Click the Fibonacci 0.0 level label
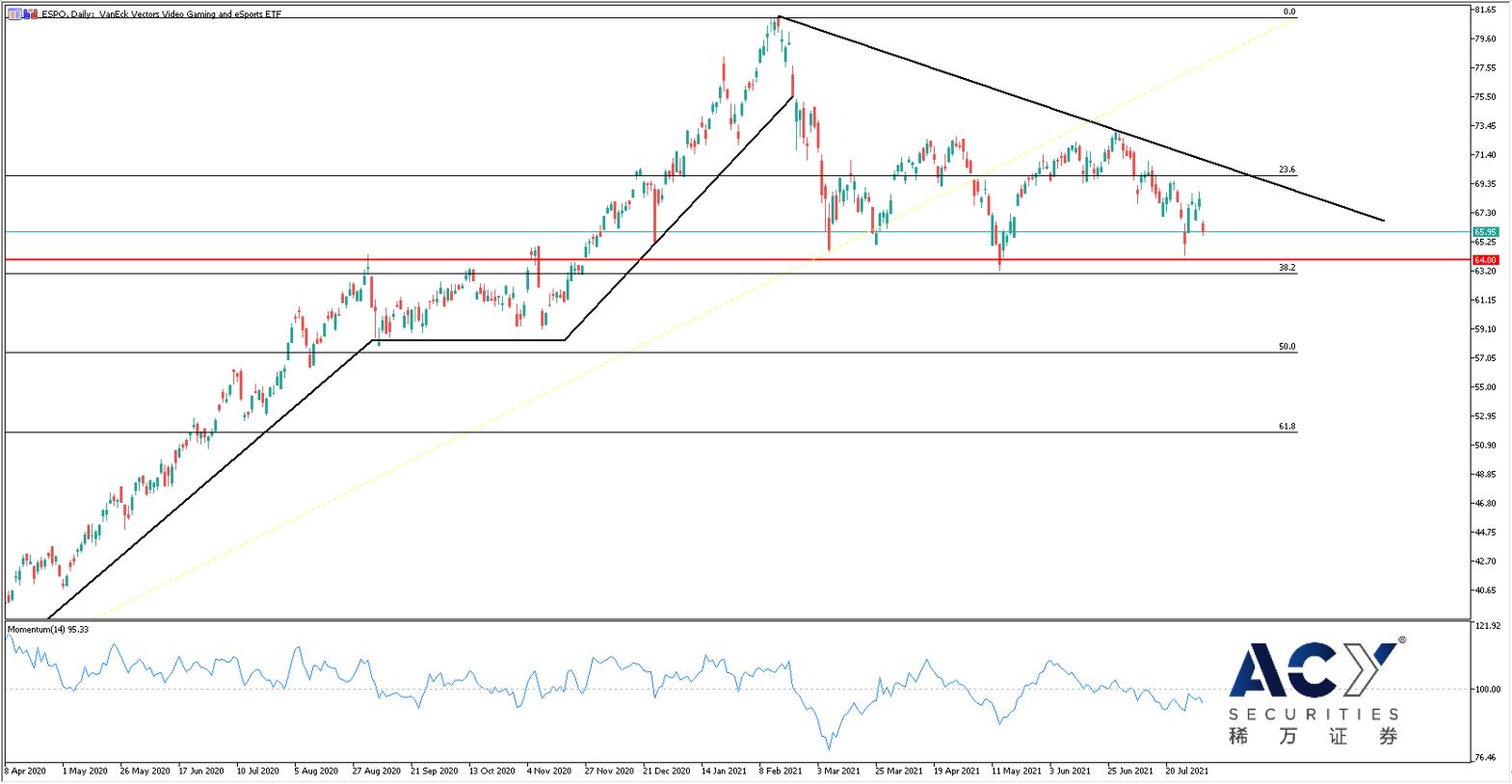 tap(1288, 12)
